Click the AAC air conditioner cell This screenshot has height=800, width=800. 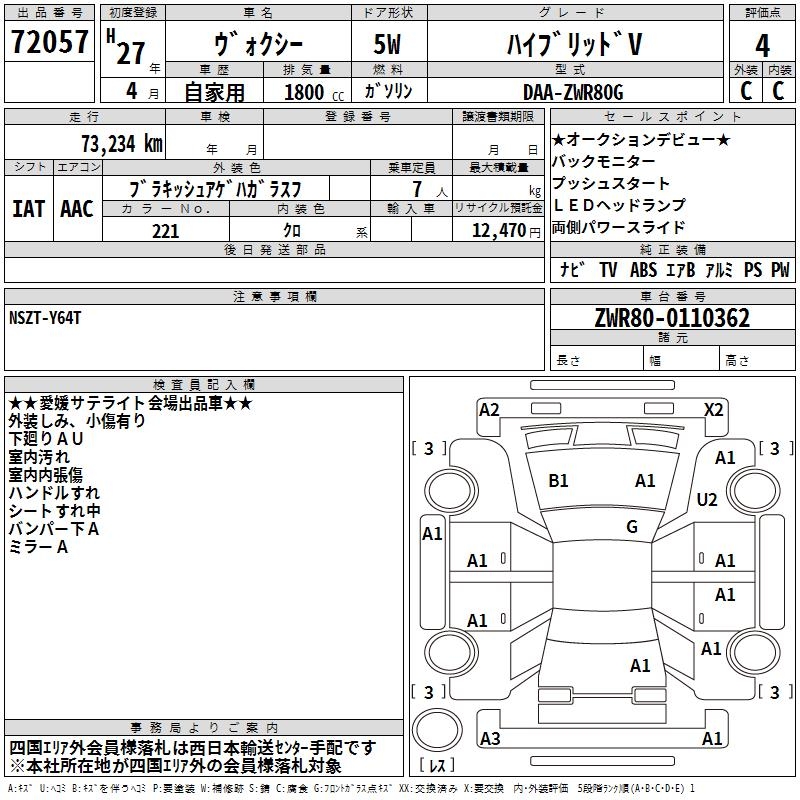click(76, 208)
